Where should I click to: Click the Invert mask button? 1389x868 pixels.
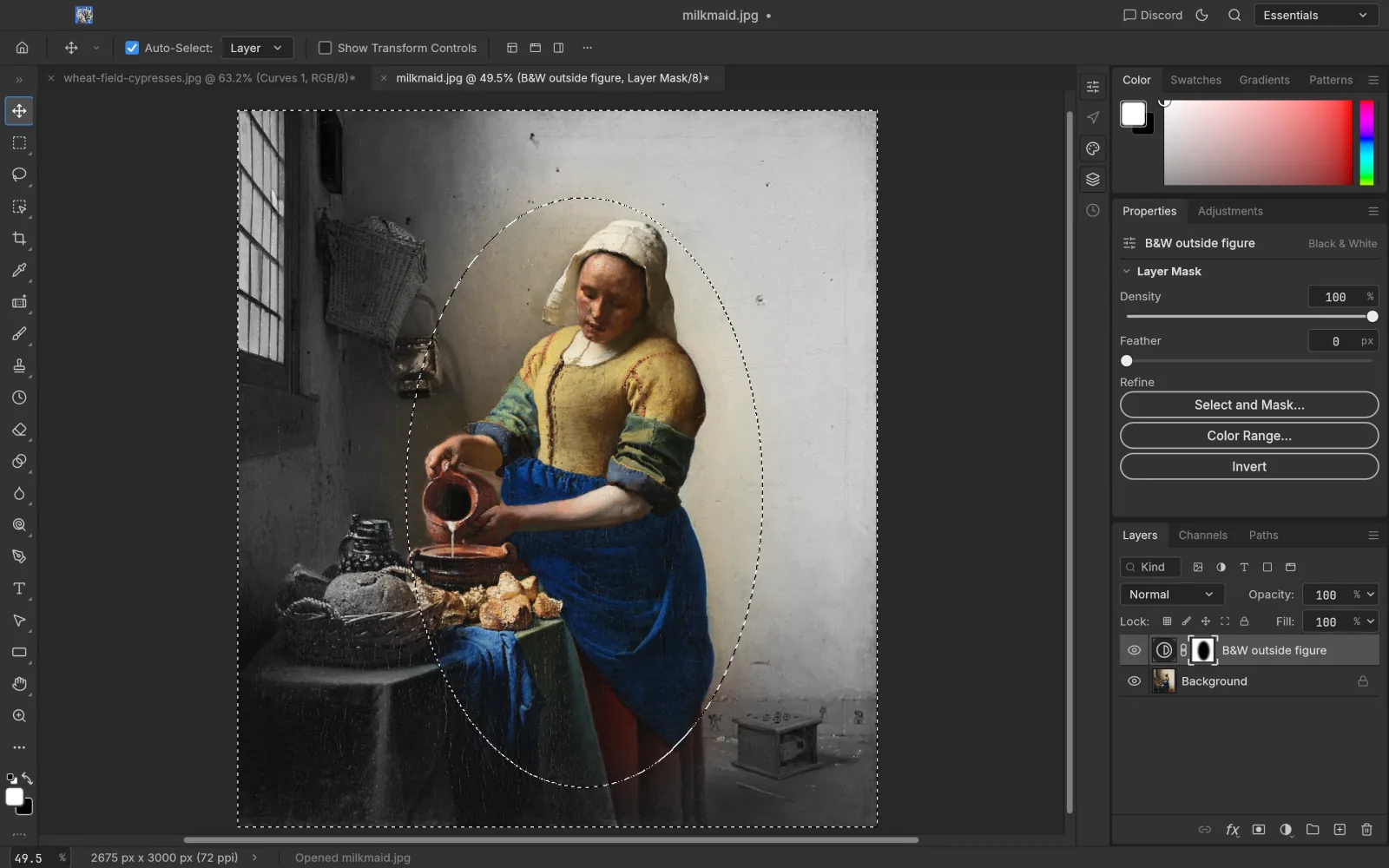tap(1249, 467)
